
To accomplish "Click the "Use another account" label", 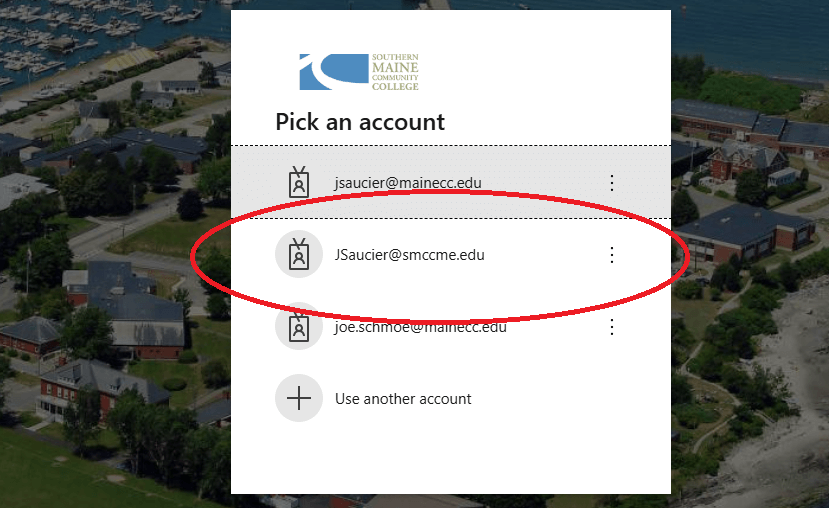I will [x=403, y=399].
